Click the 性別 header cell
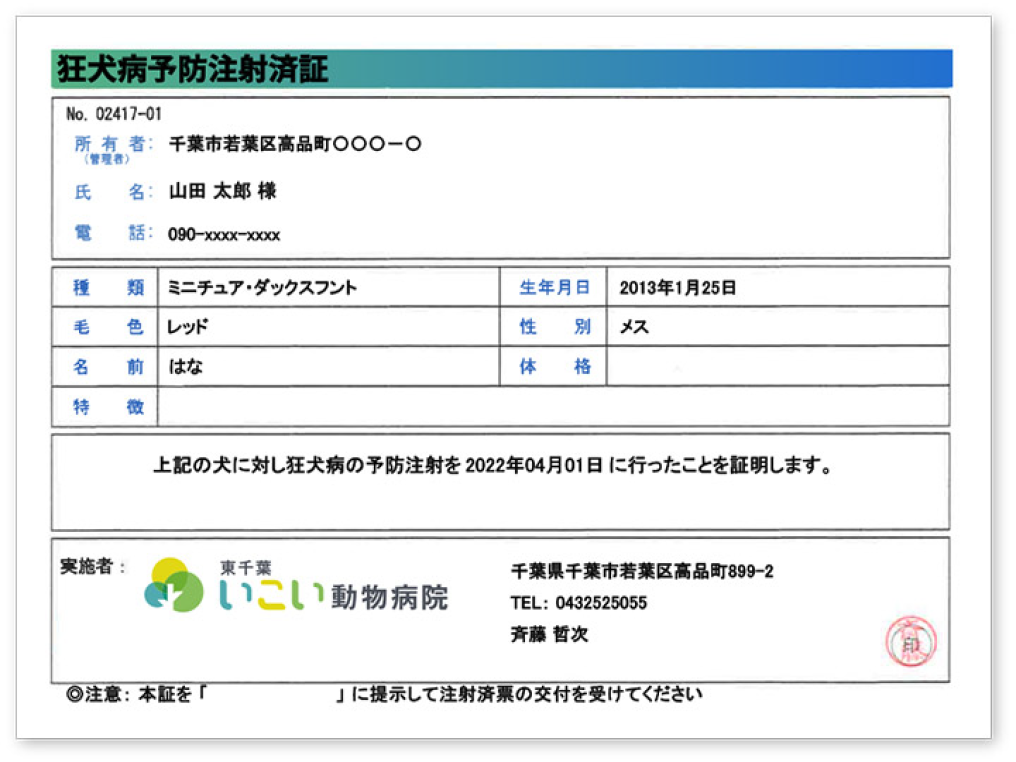The width and height of the screenshot is (1016, 762). [553, 327]
